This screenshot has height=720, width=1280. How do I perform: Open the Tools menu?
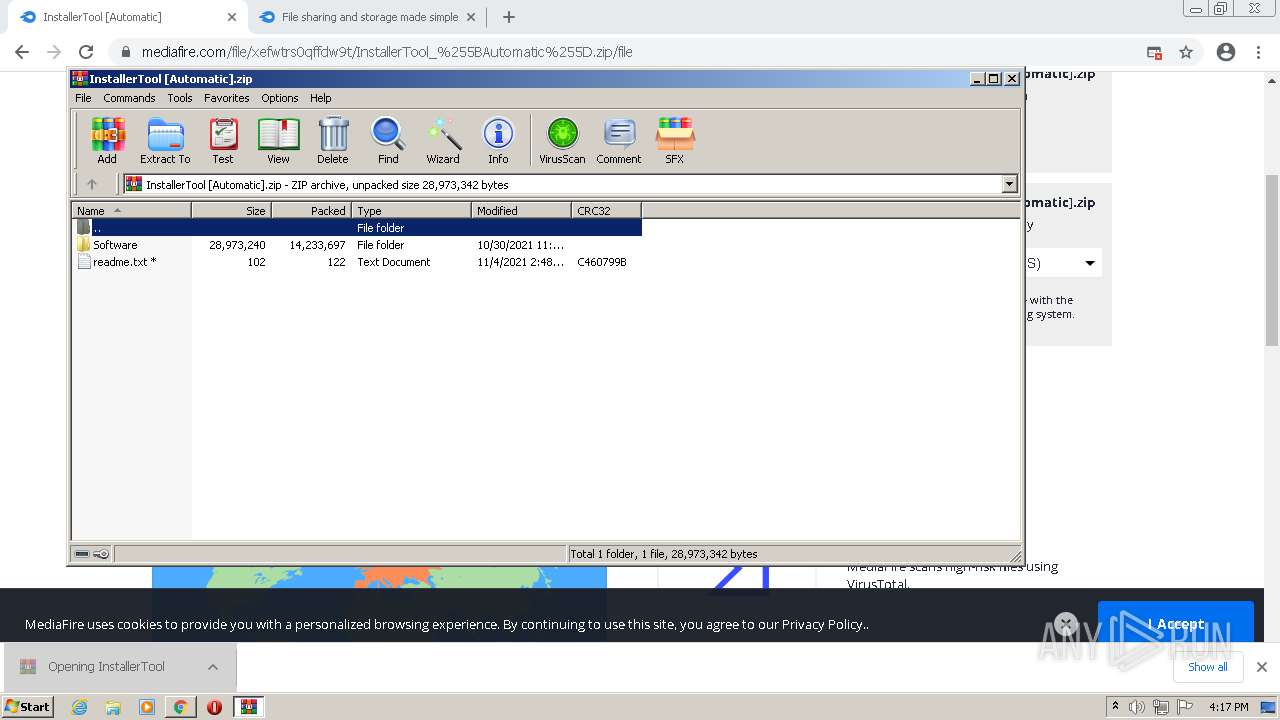pyautogui.click(x=180, y=98)
